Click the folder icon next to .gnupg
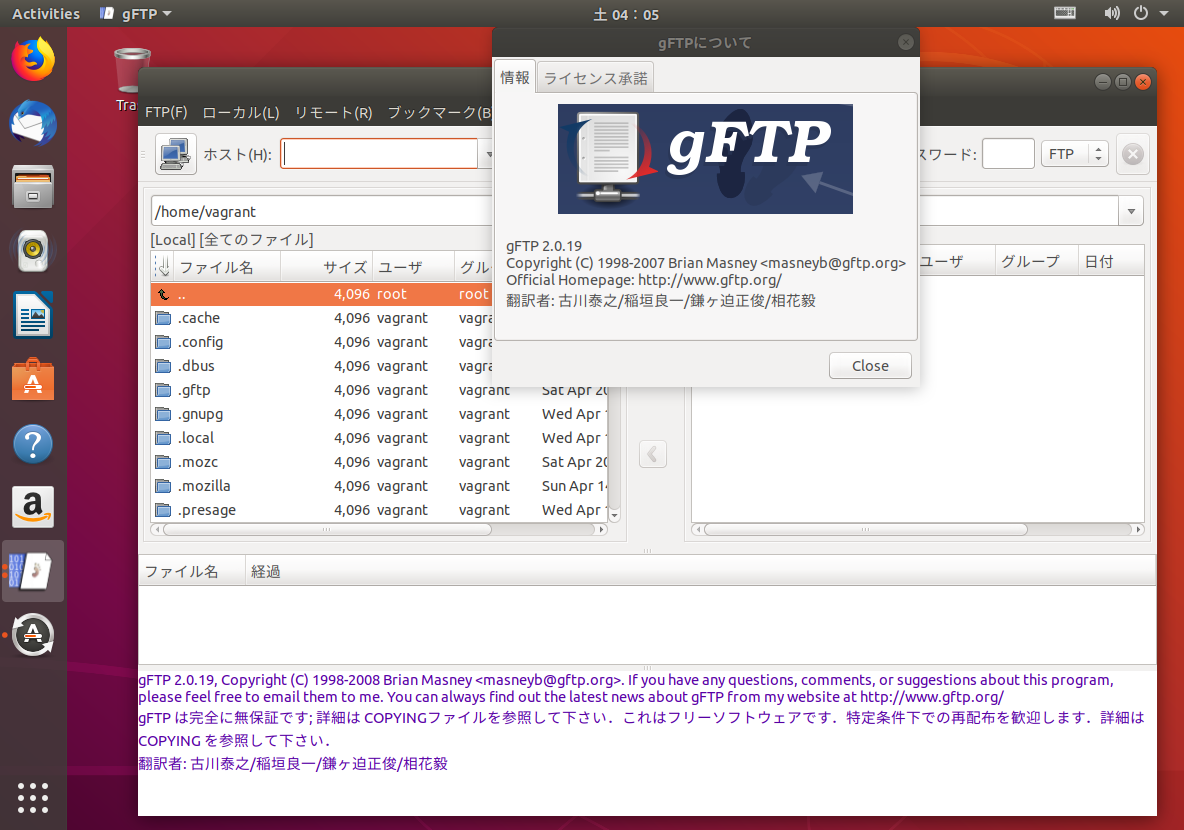The height and width of the screenshot is (830, 1184). coord(162,414)
